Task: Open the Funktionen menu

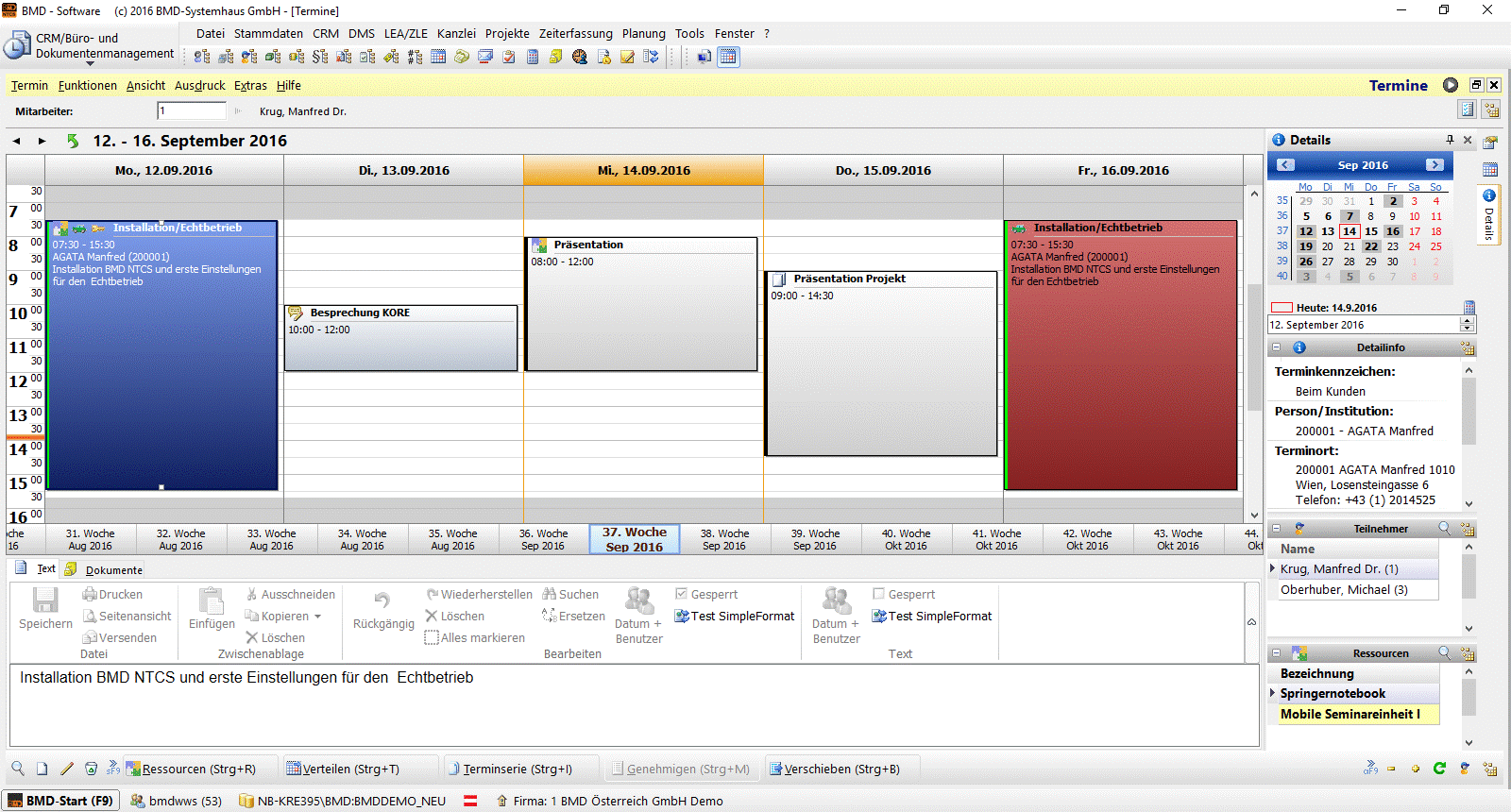Action: coord(87,85)
